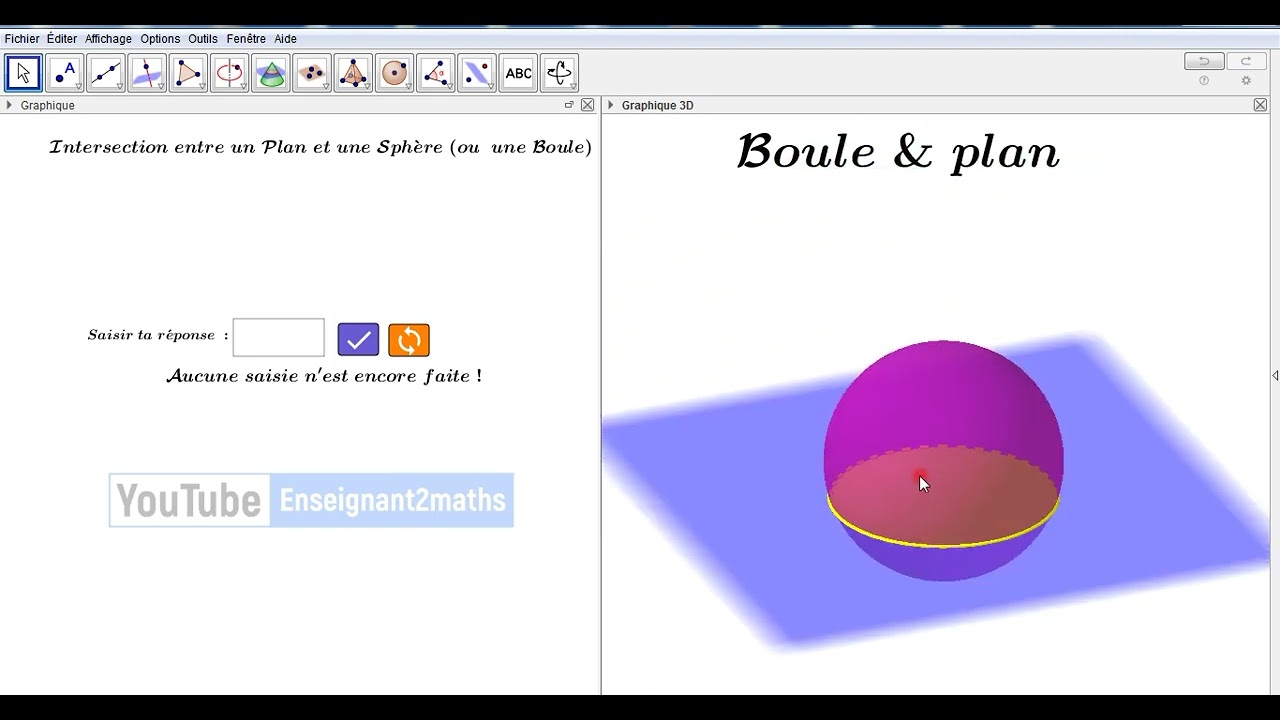Select the Rotate 3D view tool
Viewport: 1280px width, 720px height.
tap(559, 73)
